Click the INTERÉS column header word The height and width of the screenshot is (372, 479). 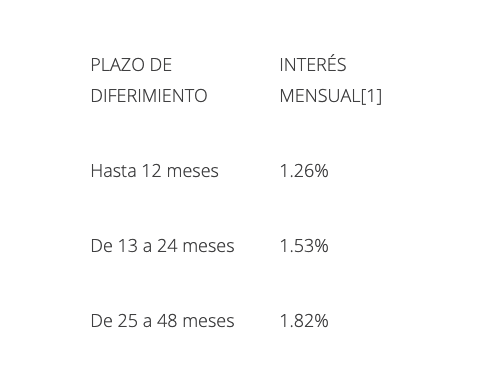(313, 63)
